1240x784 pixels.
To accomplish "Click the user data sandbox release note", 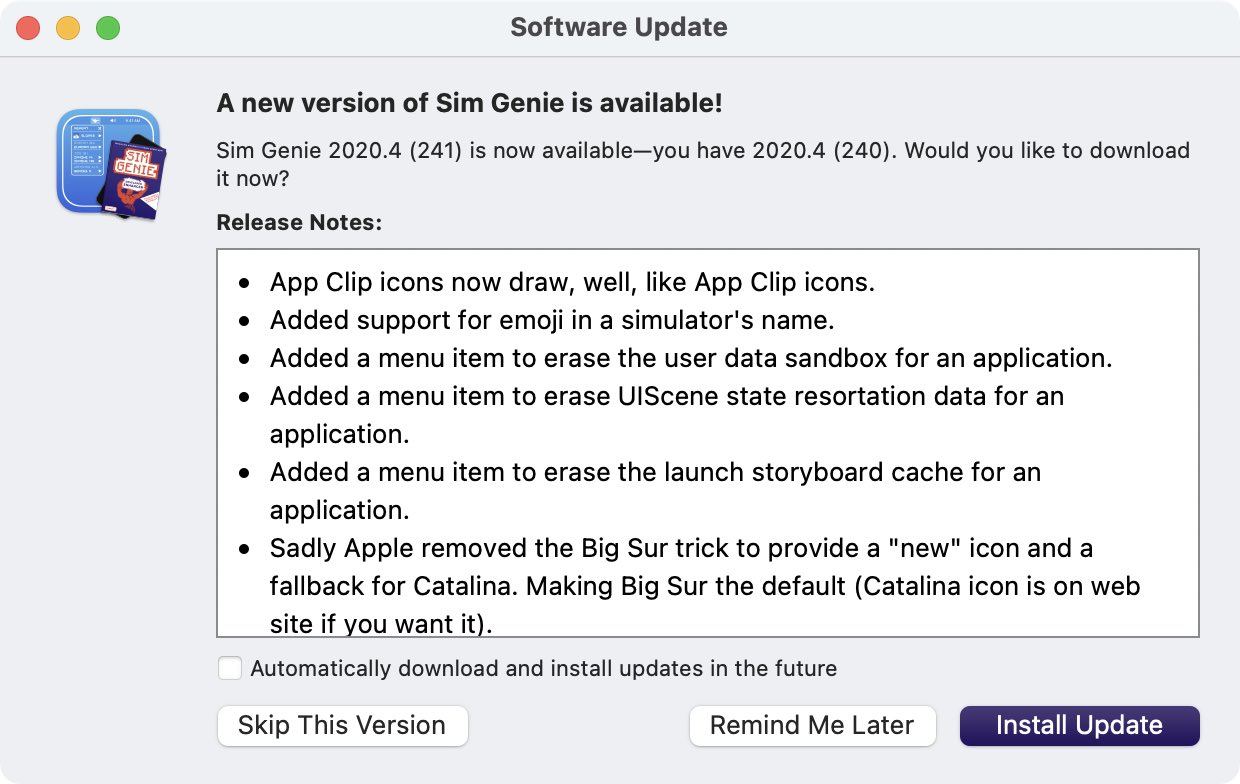I will point(691,358).
